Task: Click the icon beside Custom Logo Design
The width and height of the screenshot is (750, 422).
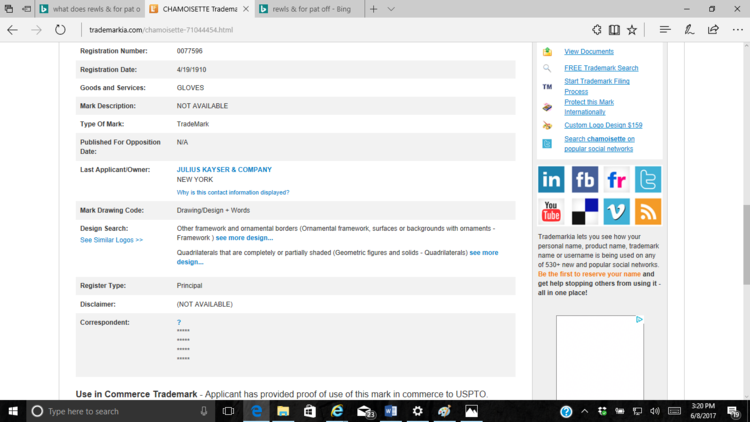Action: pyautogui.click(x=547, y=125)
